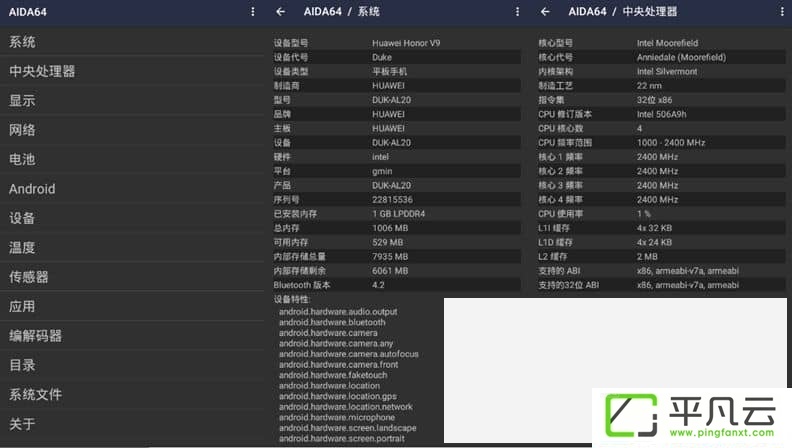792x448 pixels.
Task: Select android.hardware.camera.autofocus feature line
Action: (349, 354)
